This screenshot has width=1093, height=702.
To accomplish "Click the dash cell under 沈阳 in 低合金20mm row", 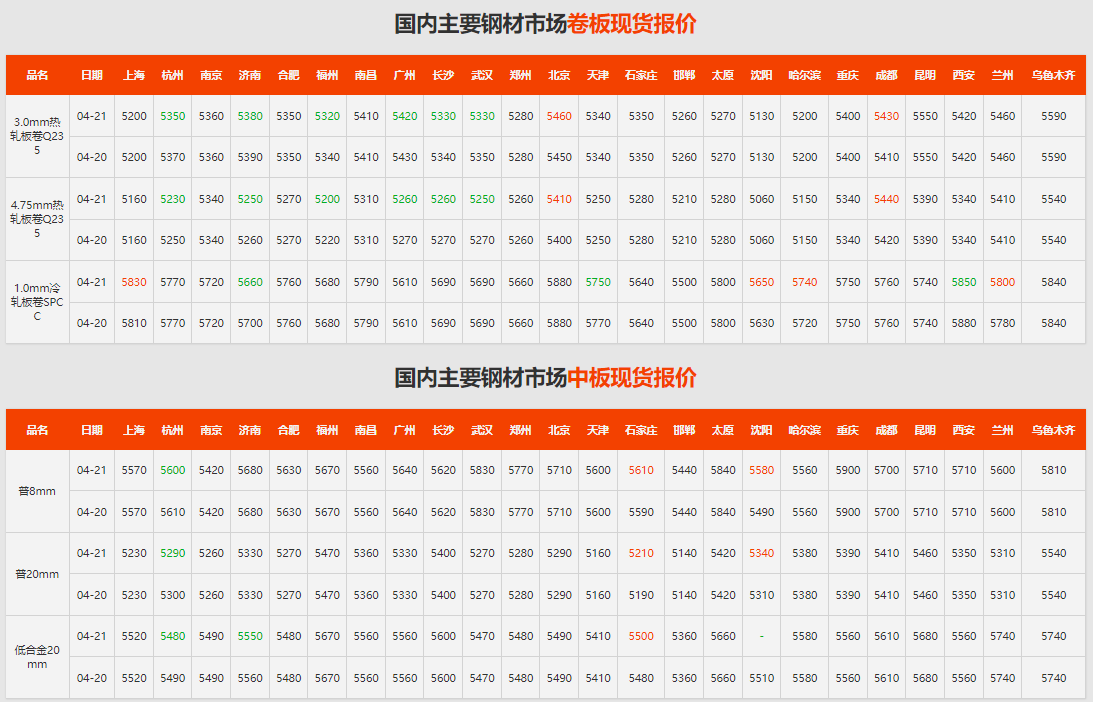I will click(x=761, y=636).
